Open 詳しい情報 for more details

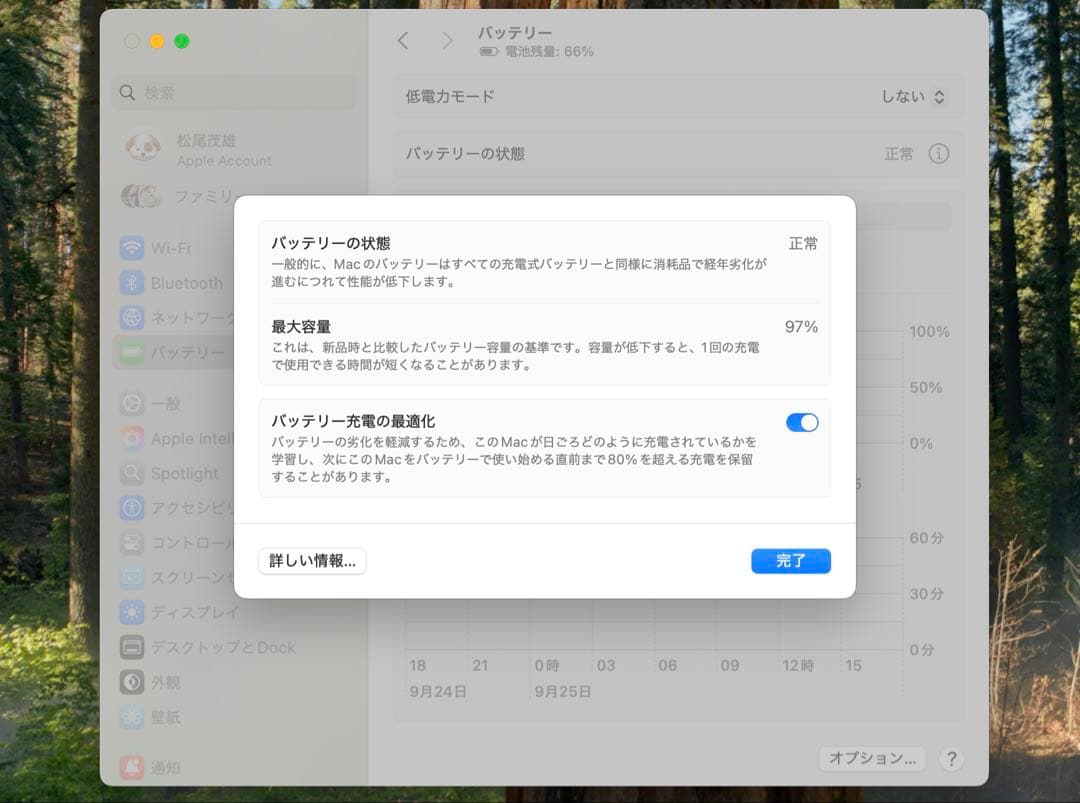(x=312, y=561)
